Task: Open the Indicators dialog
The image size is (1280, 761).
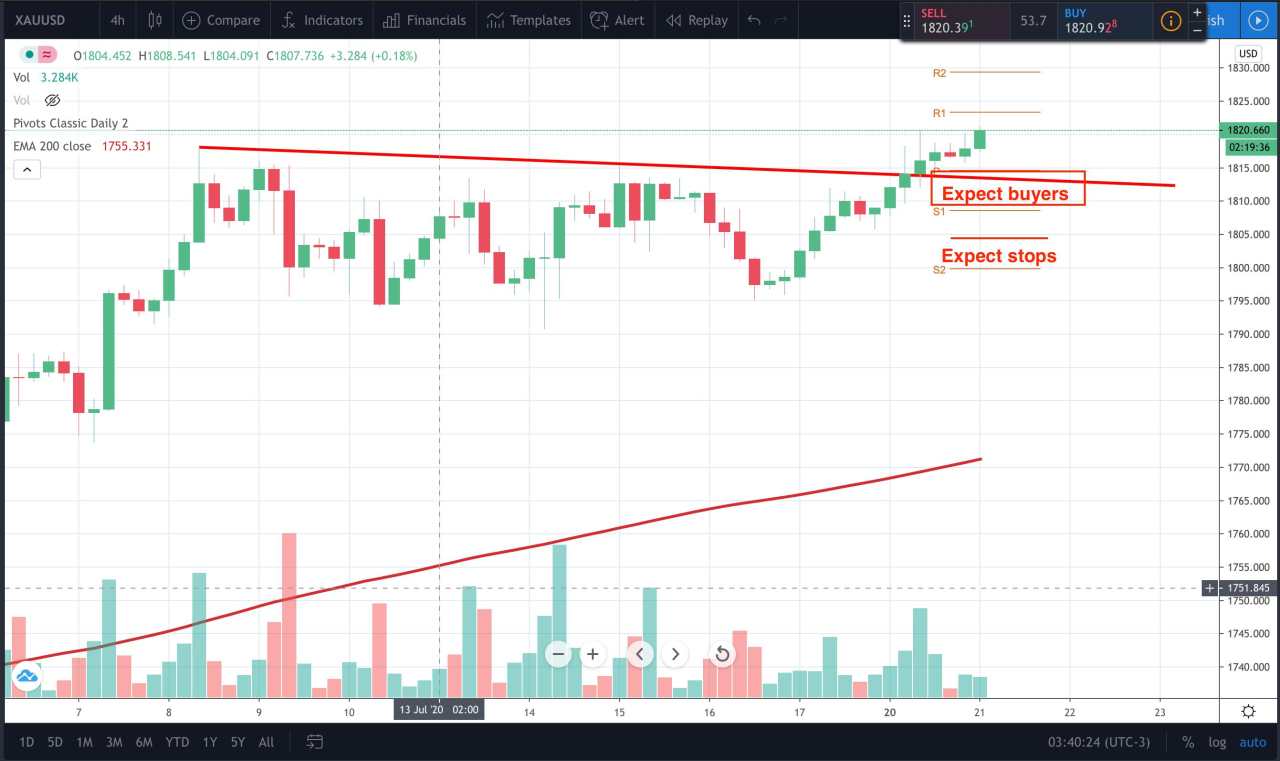Action: [321, 20]
